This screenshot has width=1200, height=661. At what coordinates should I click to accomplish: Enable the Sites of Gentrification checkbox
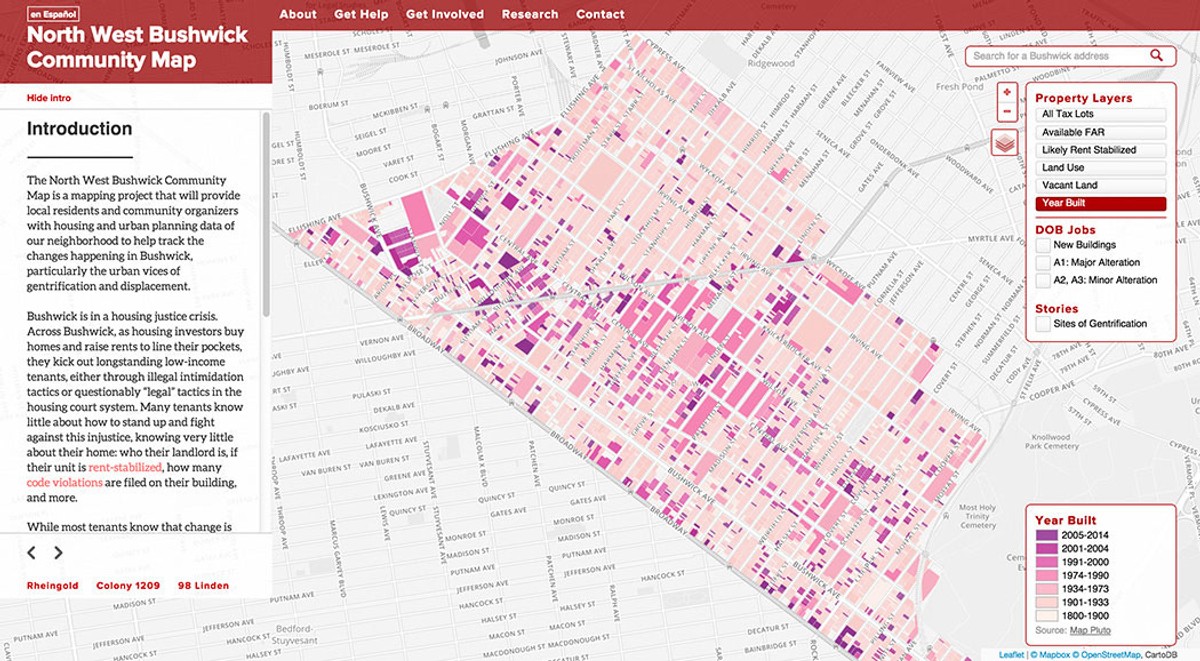pyautogui.click(x=1043, y=324)
